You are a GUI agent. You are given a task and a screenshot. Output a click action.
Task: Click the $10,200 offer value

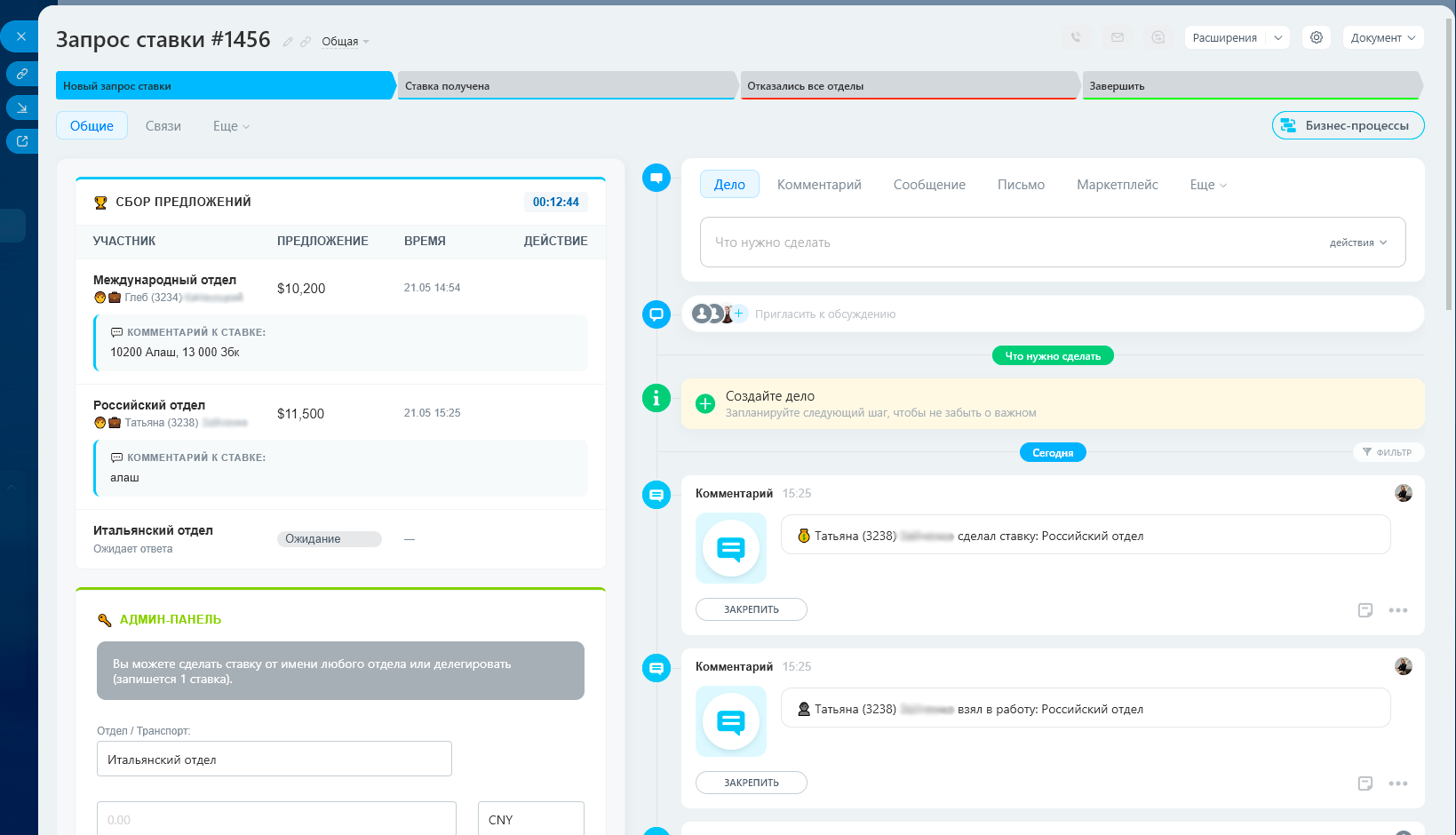pos(301,289)
